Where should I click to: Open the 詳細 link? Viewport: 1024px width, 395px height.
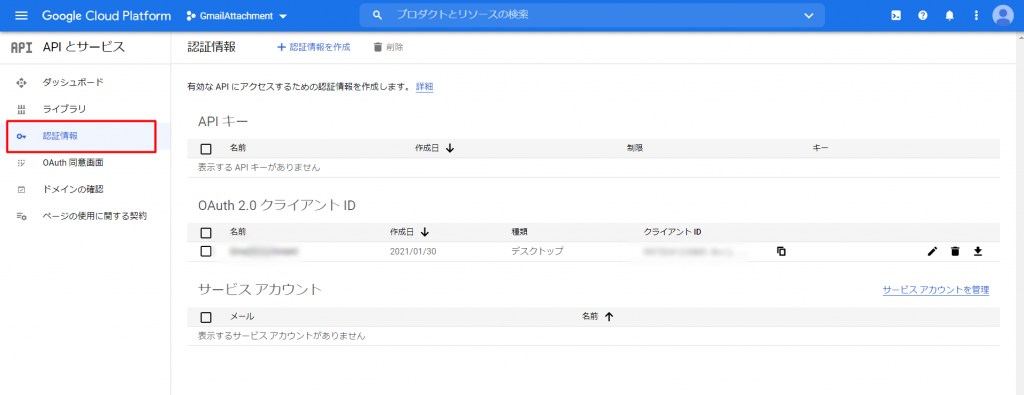(424, 86)
